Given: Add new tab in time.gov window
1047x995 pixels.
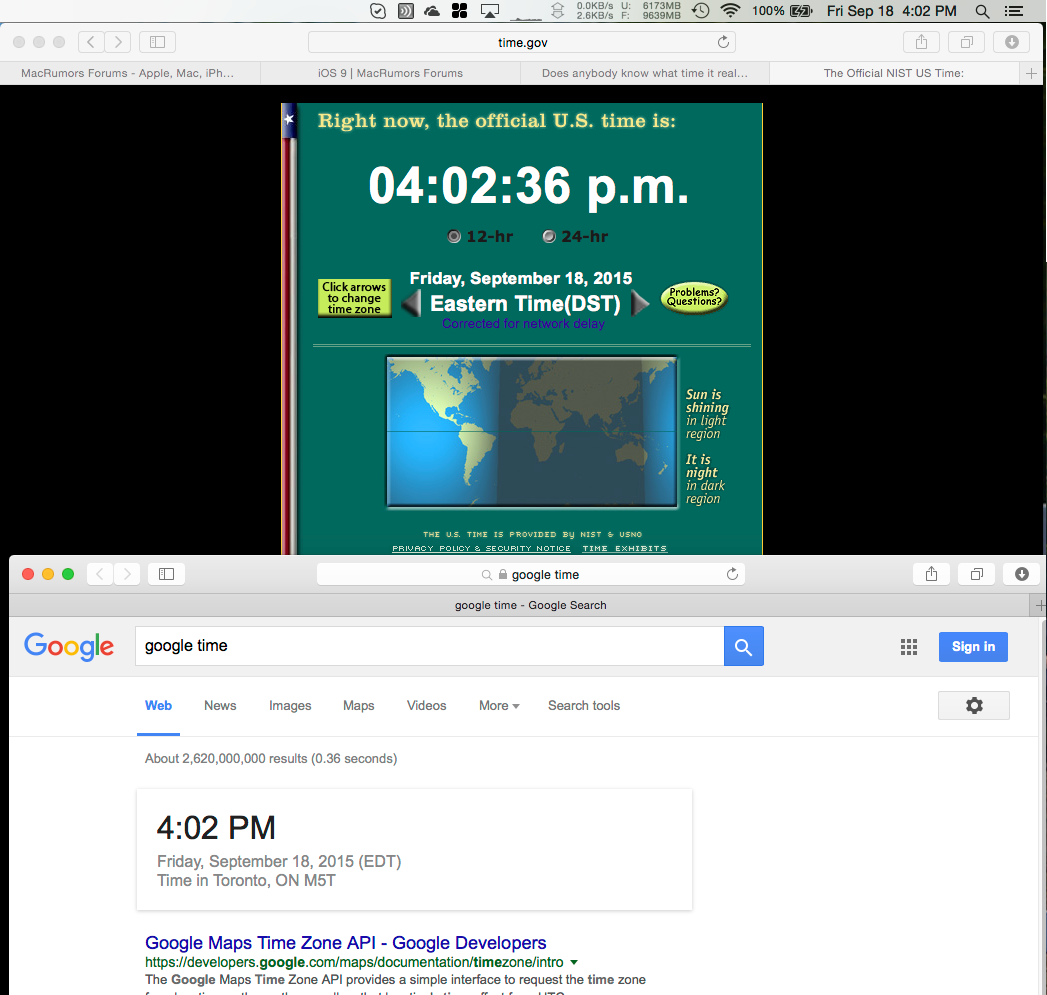Looking at the screenshot, I should (1032, 73).
